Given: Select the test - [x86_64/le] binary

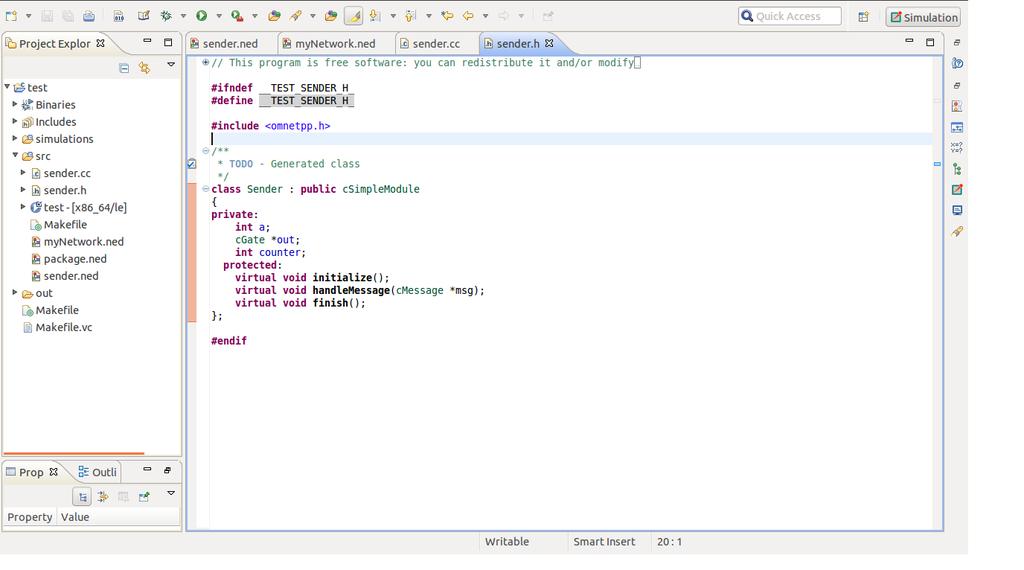Looking at the screenshot, I should tap(85, 207).
